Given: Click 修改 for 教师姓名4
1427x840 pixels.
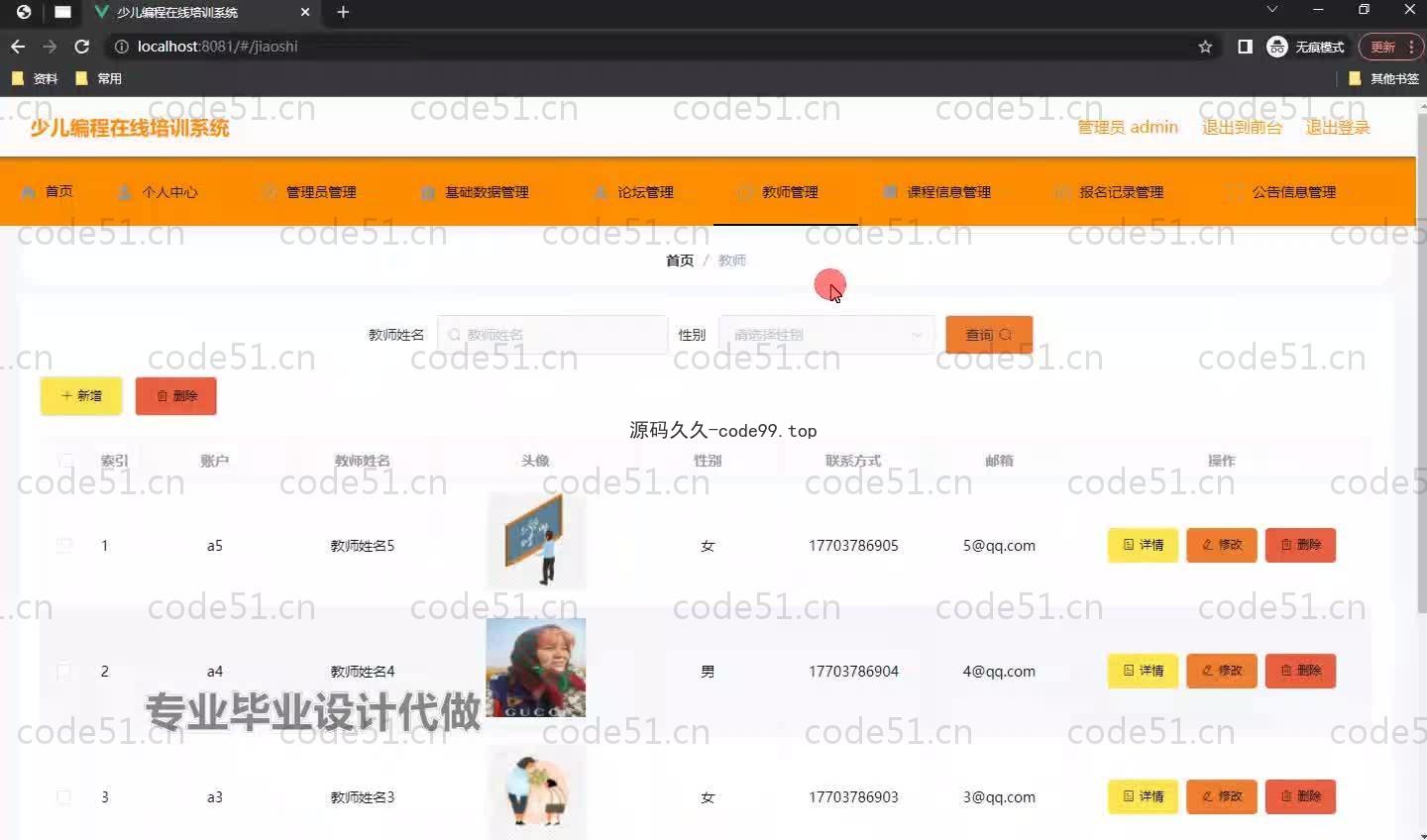Looking at the screenshot, I should (x=1222, y=671).
